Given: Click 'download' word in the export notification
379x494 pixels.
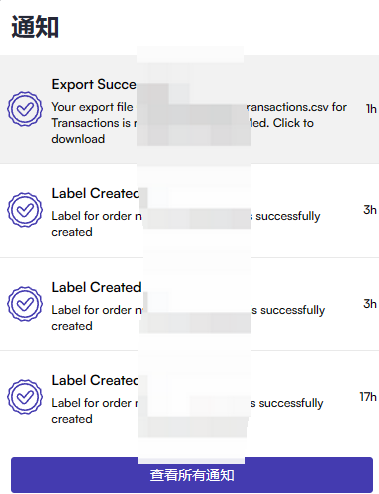Looking at the screenshot, I should 78,139.
